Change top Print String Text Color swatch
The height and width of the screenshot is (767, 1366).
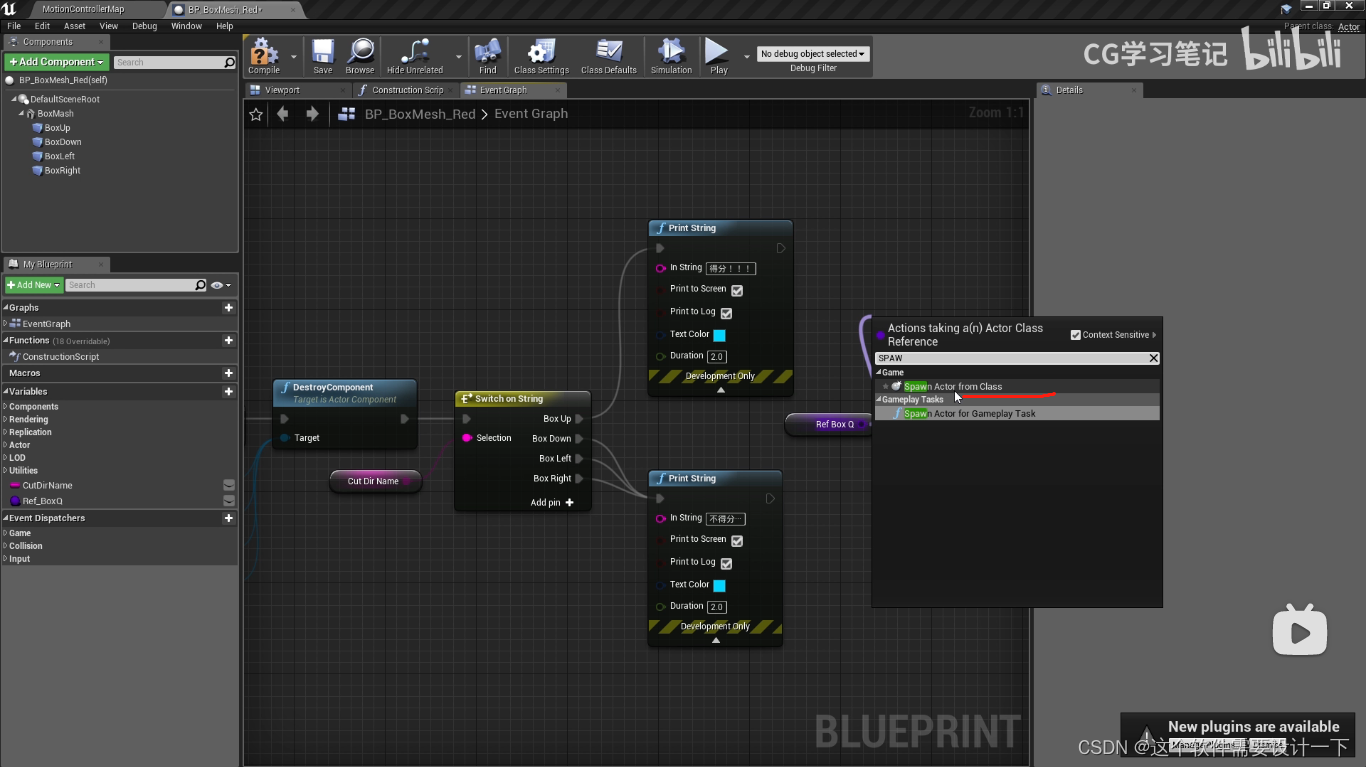tap(719, 335)
